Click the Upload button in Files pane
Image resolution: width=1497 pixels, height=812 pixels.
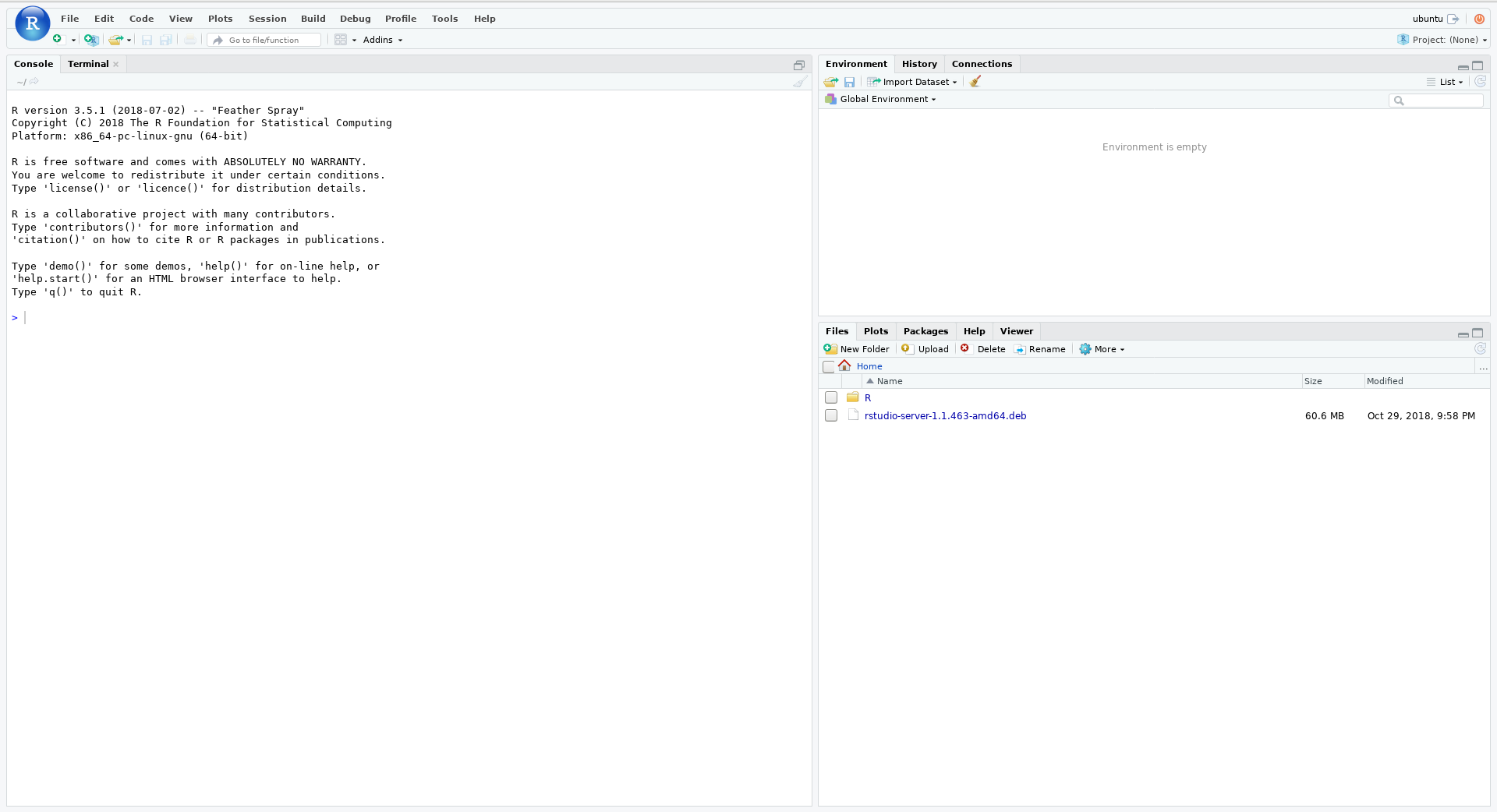click(x=925, y=349)
